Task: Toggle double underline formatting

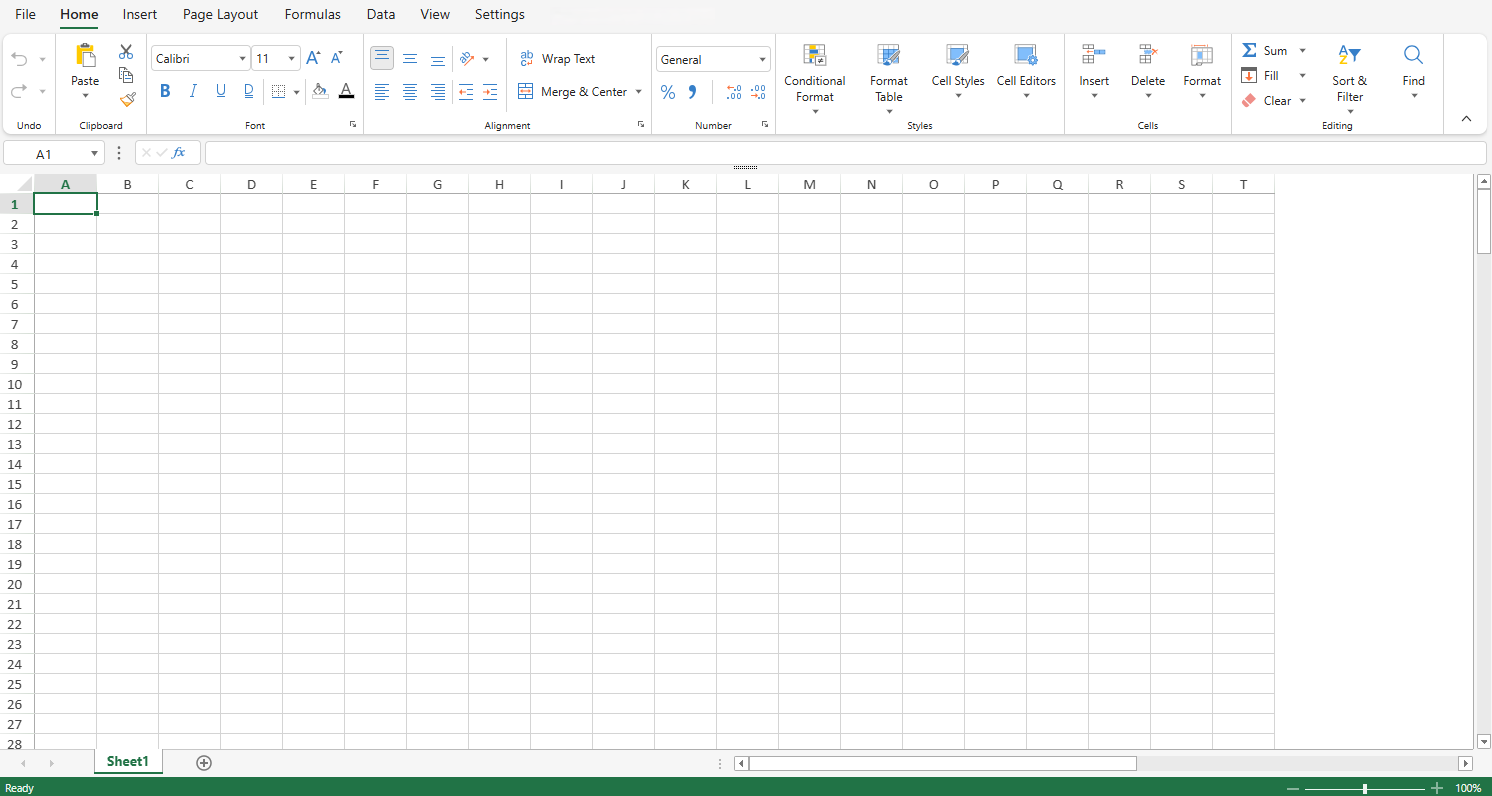Action: pyautogui.click(x=249, y=91)
